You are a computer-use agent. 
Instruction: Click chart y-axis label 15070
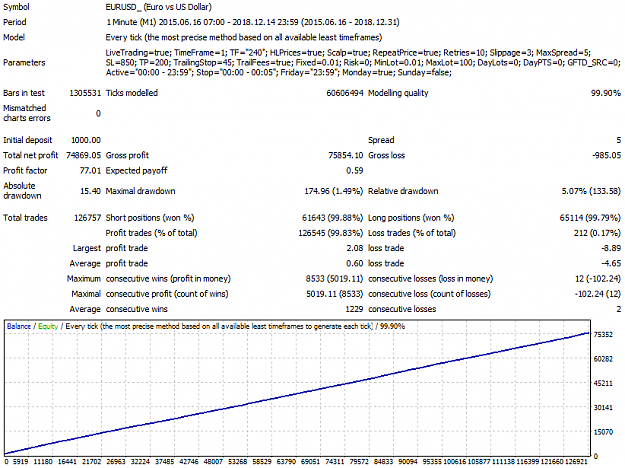603,432
